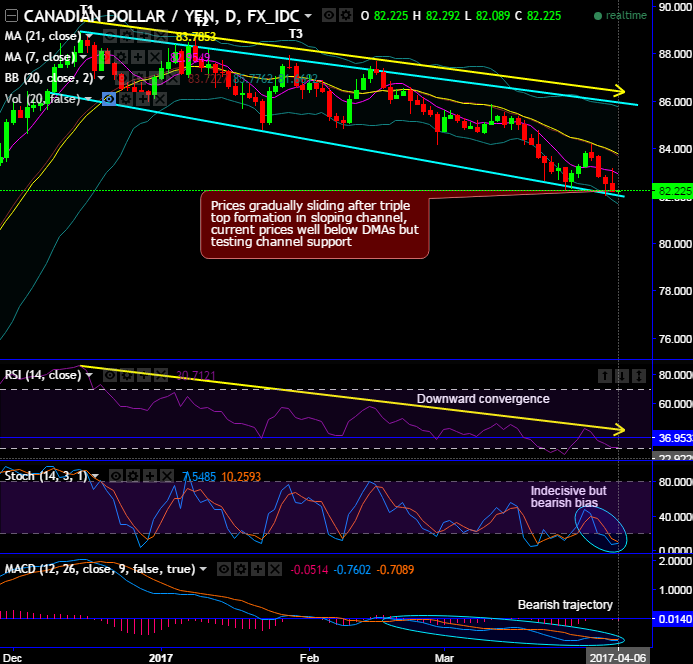Click plus icon next to RSI (14, close)
The width and height of the screenshot is (693, 664).
144,376
